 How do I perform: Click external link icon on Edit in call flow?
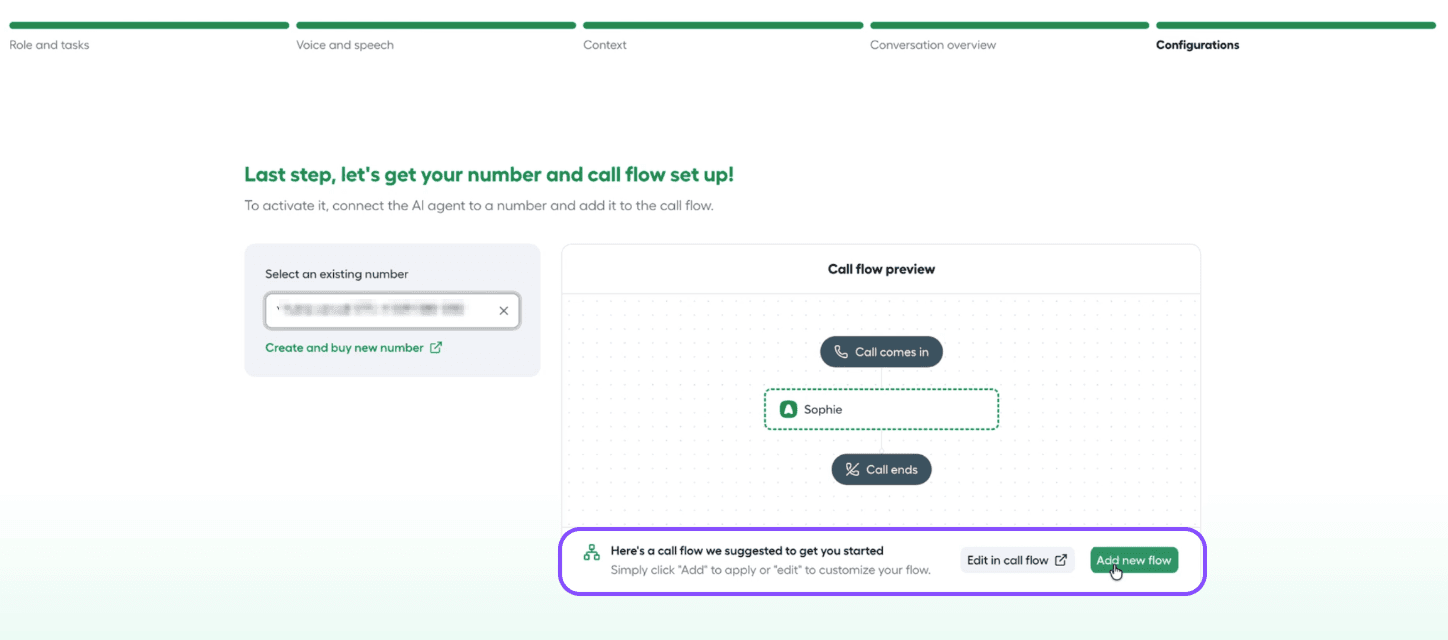(1061, 560)
